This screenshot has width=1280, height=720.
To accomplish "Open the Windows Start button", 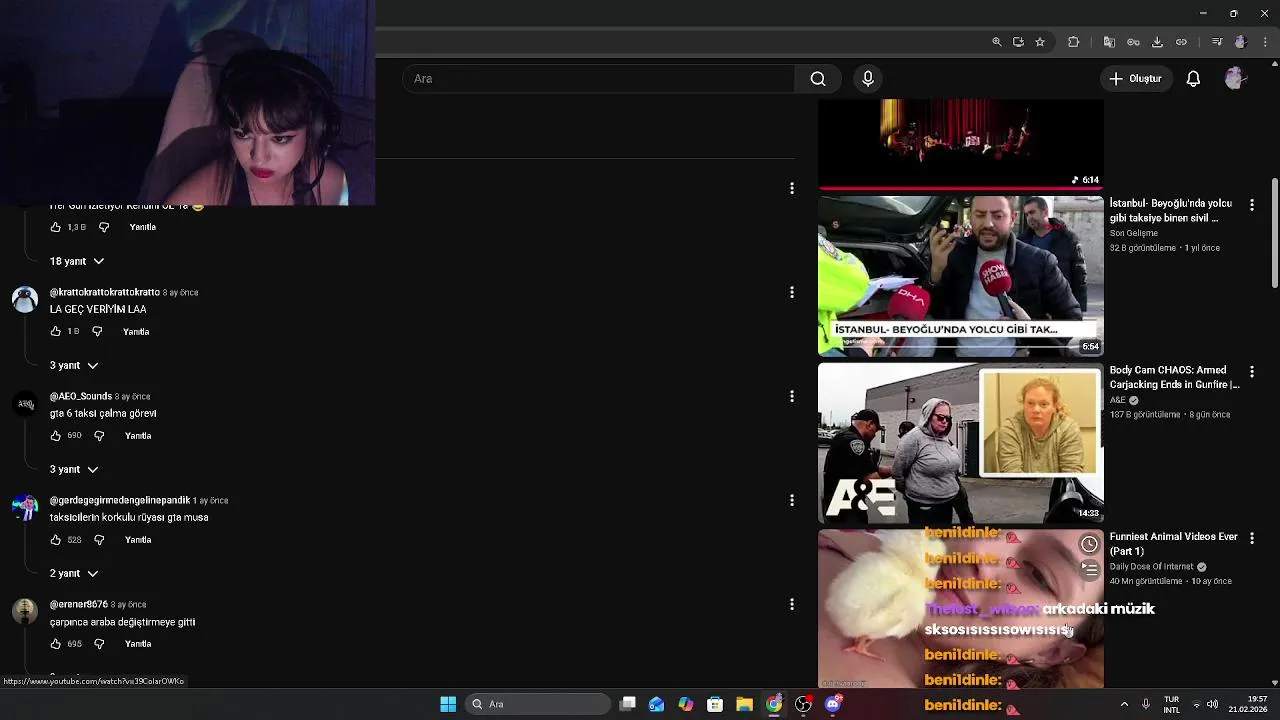I will [448, 704].
